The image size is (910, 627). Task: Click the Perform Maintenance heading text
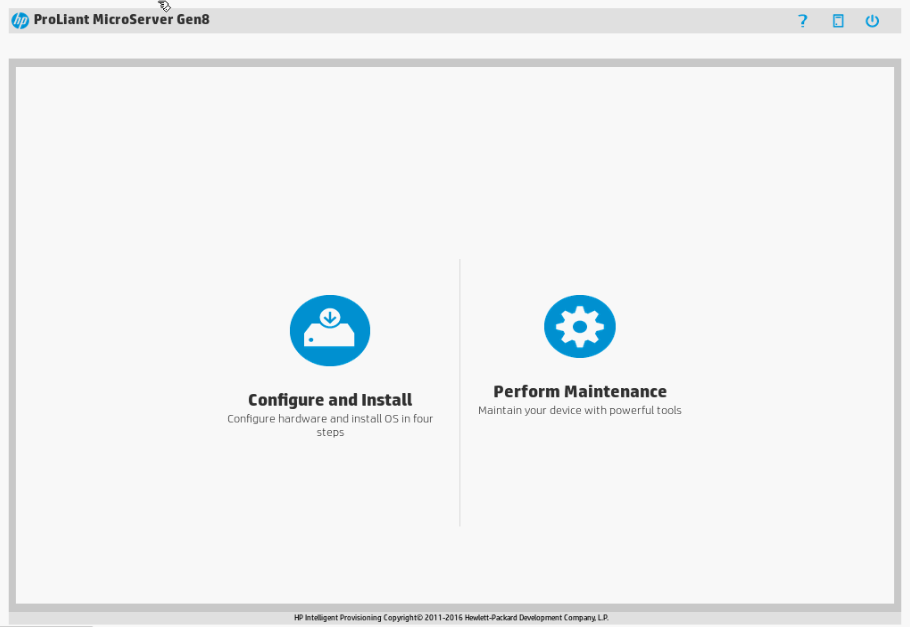[x=580, y=391]
